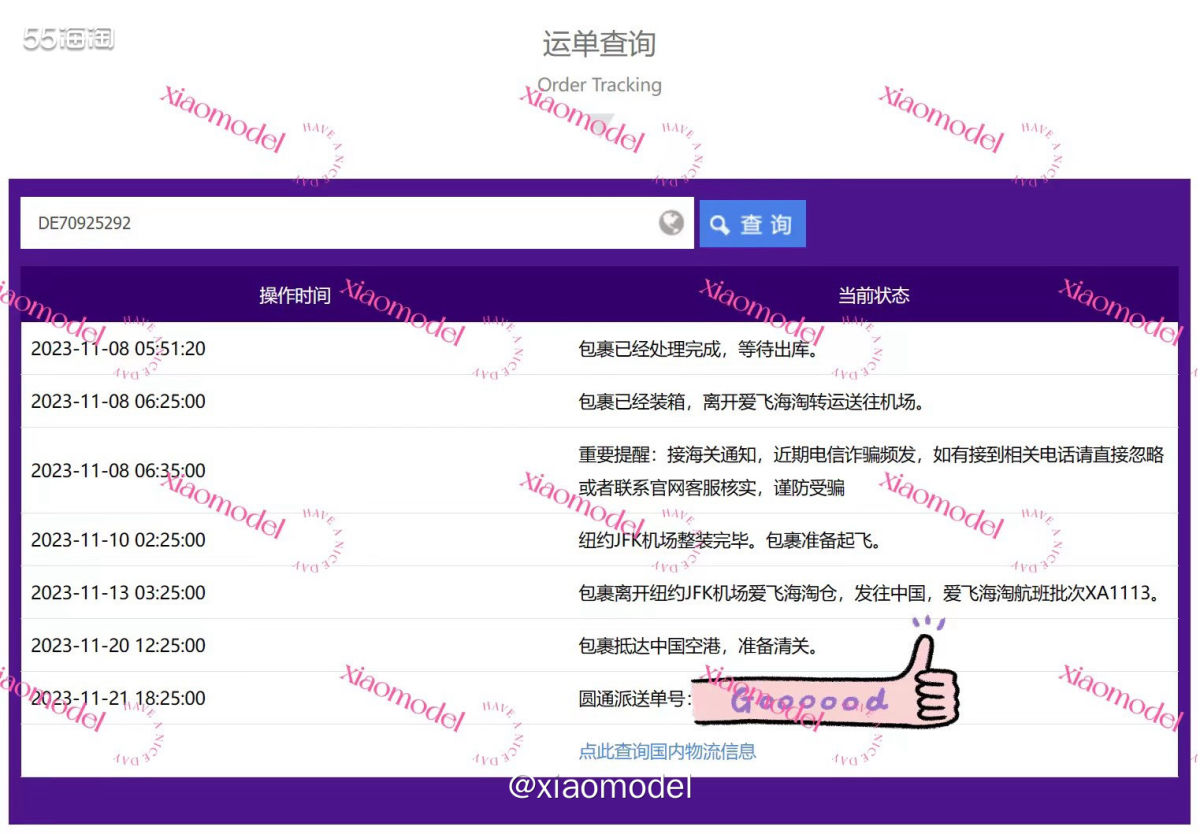Select the 当前状态 column header
The image size is (1200, 834).
[874, 295]
